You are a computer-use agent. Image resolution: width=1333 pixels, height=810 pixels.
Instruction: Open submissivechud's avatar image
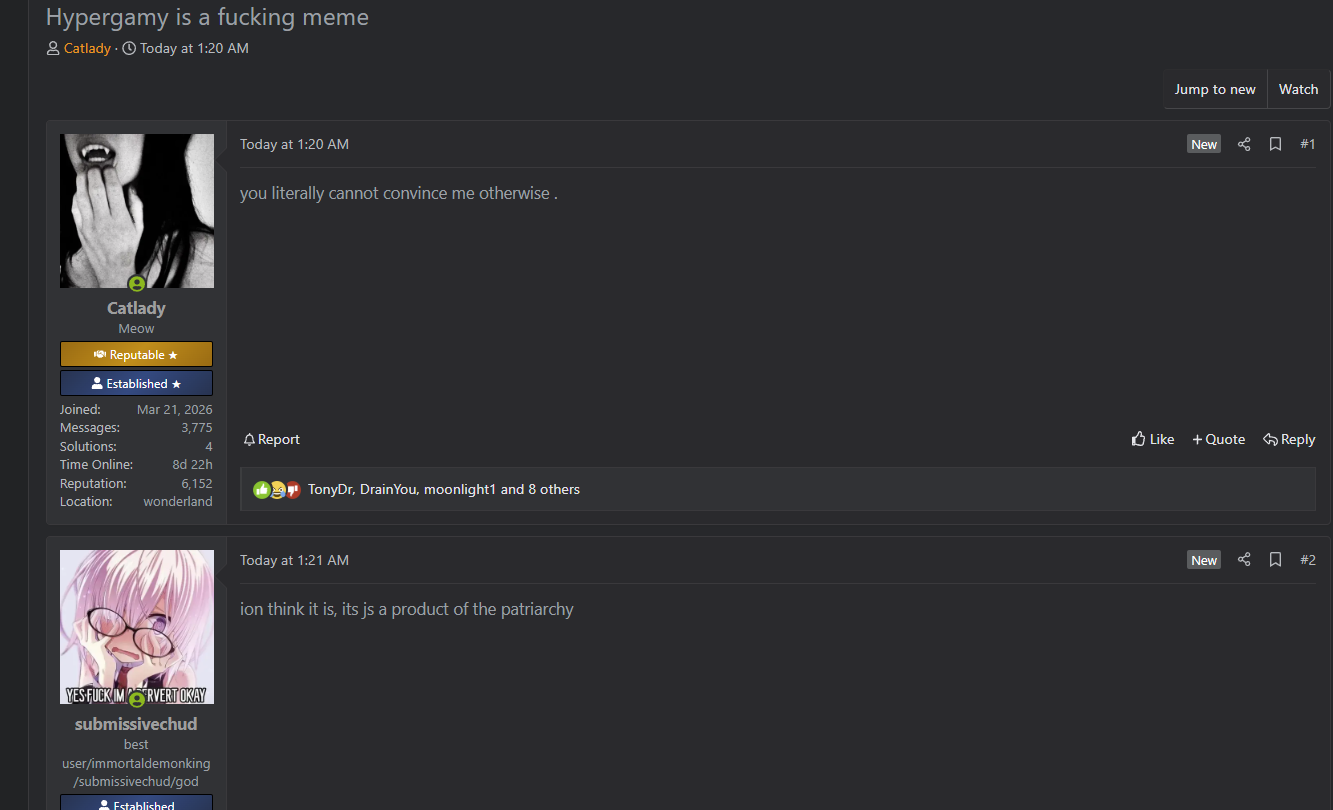coord(137,626)
